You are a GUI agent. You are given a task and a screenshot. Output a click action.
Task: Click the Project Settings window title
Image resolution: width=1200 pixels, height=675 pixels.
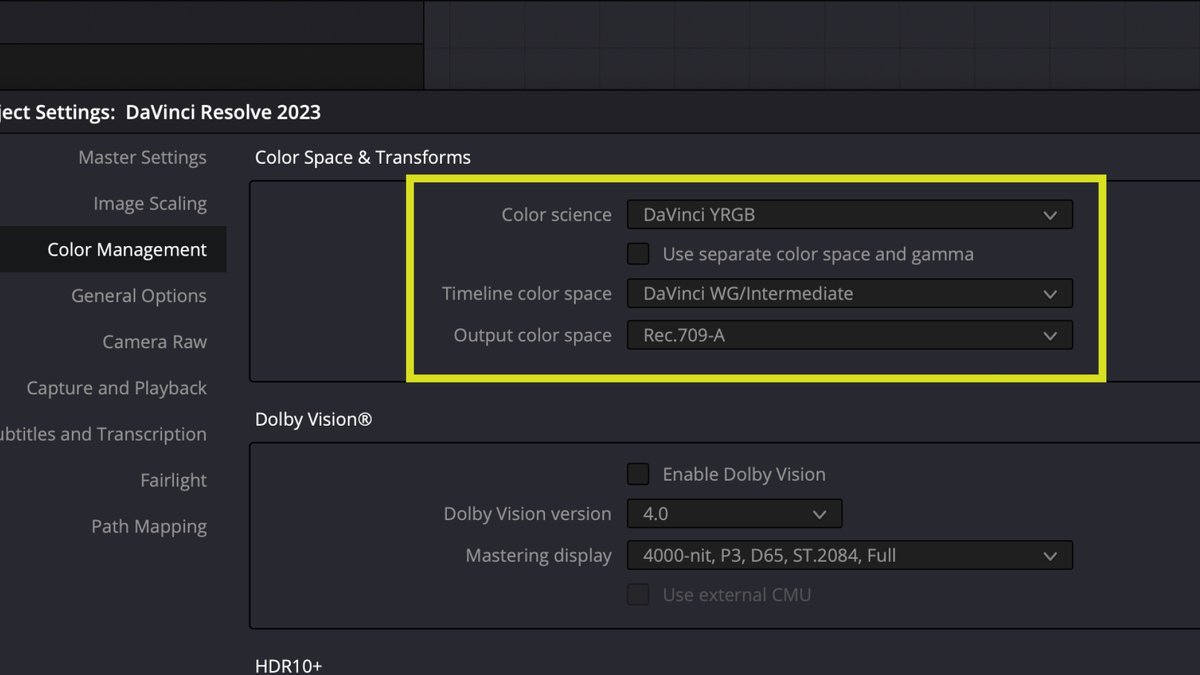pos(160,112)
